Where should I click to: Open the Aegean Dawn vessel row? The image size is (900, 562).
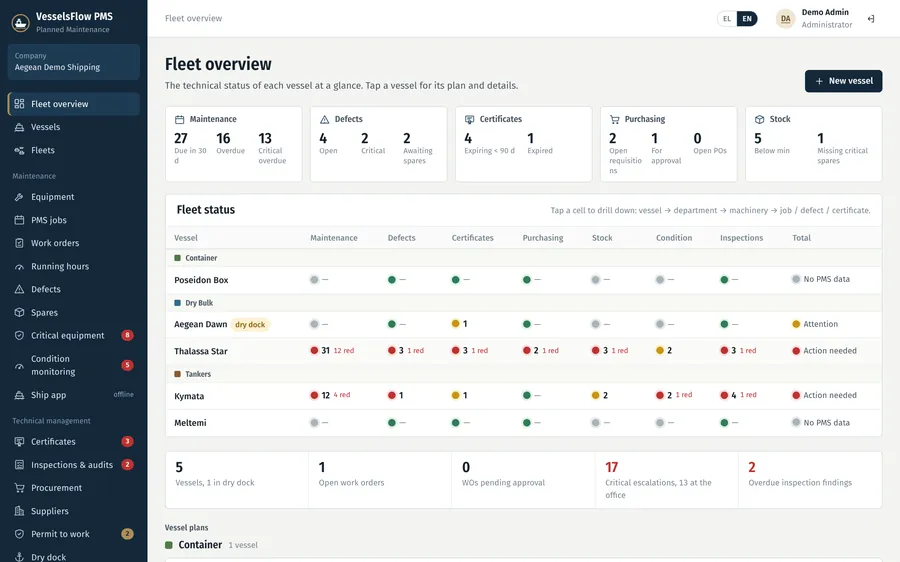(x=523, y=324)
